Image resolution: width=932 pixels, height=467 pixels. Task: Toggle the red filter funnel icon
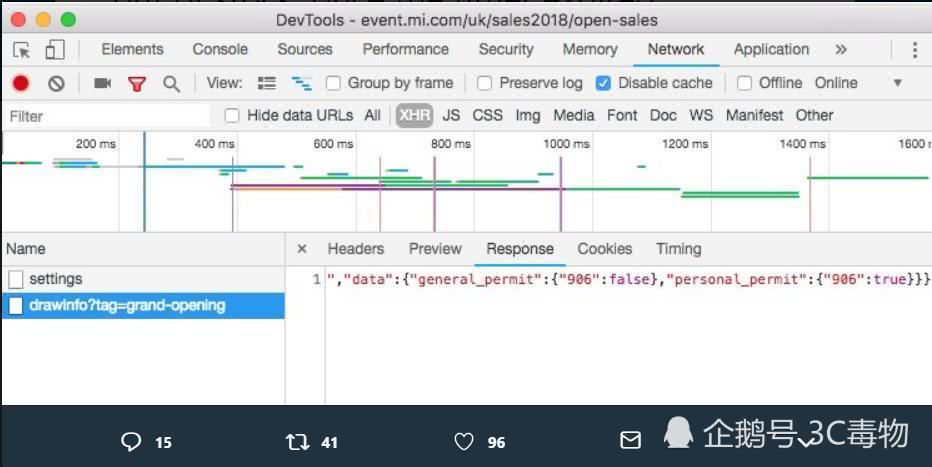click(x=137, y=84)
